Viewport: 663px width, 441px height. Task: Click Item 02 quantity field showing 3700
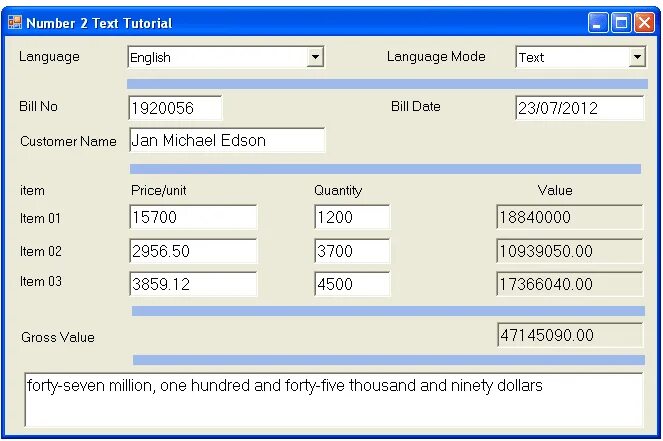point(352,251)
